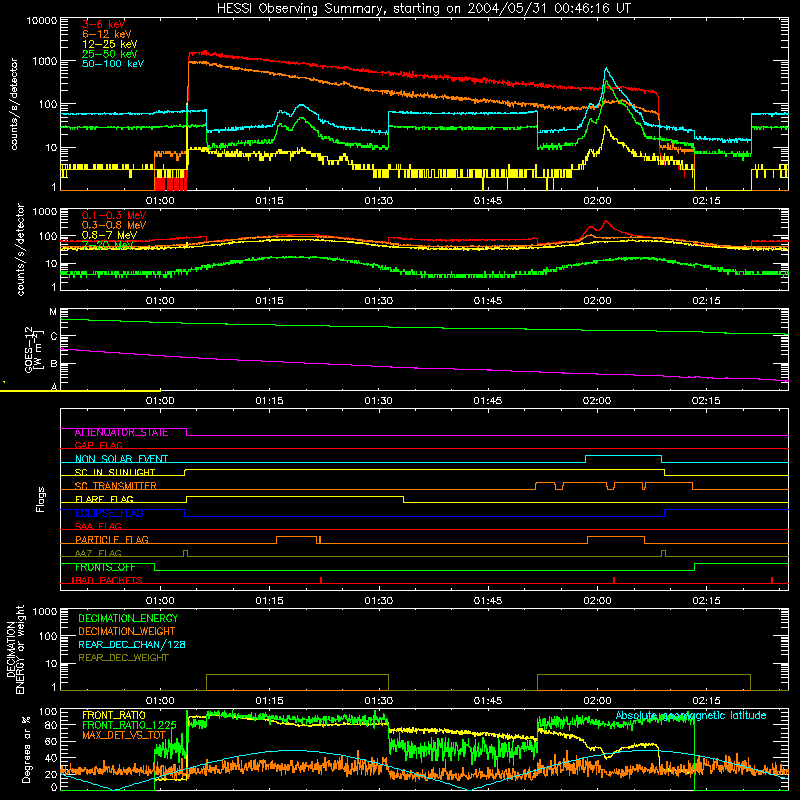The height and width of the screenshot is (800, 800).
Task: Select the 6-12 keV legend label
Action: click(107, 34)
